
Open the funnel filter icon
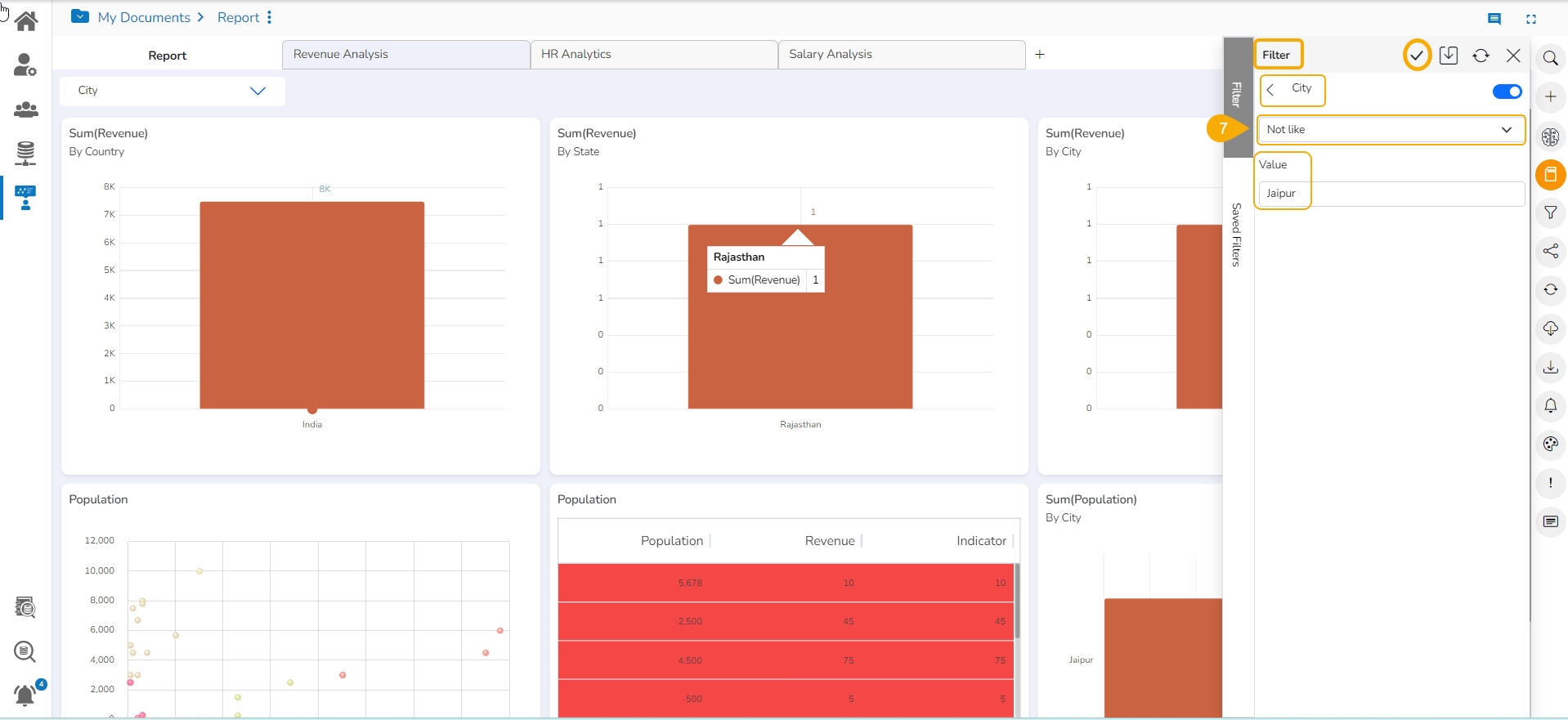click(1550, 213)
